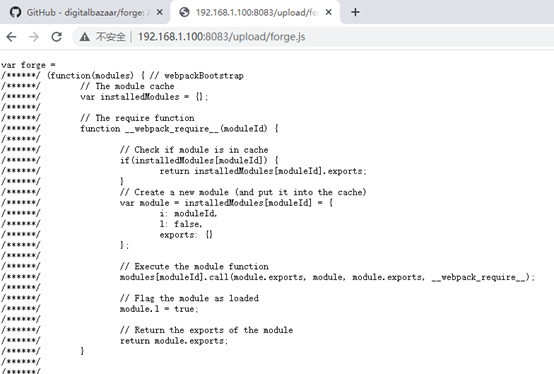Click the 不安全 security label
Viewport: 554px width, 374px height.
tap(111, 37)
